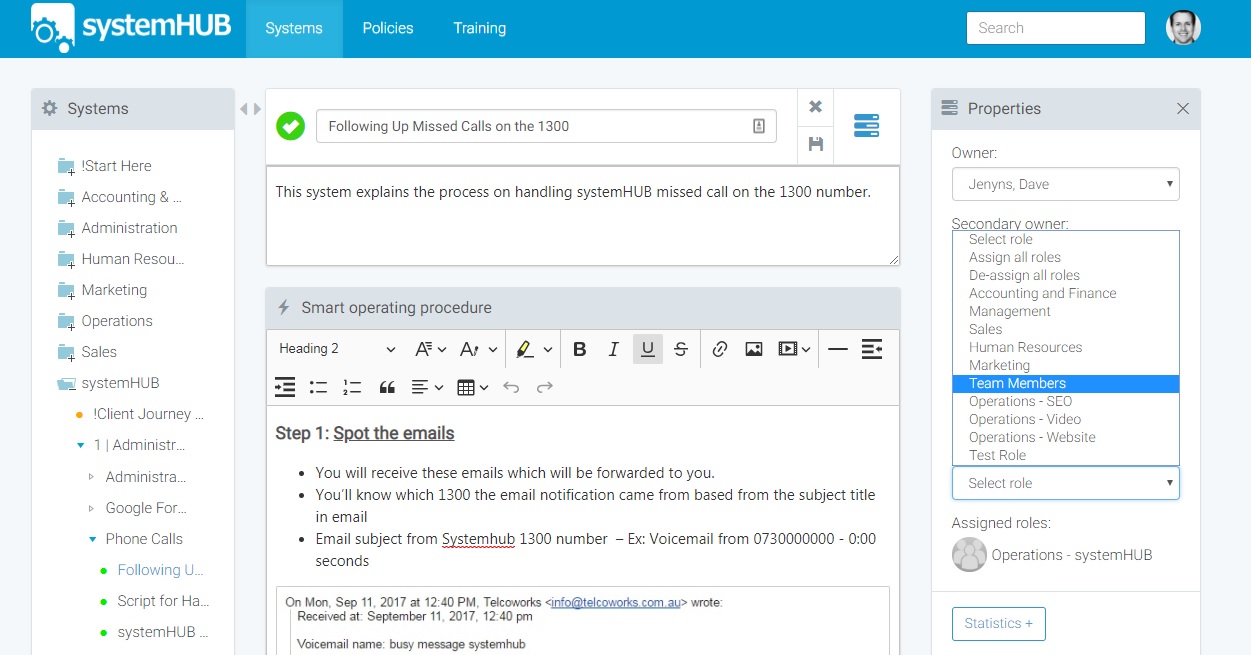Expand sidebar with right arrow
The width and height of the screenshot is (1251, 655).
tap(257, 108)
